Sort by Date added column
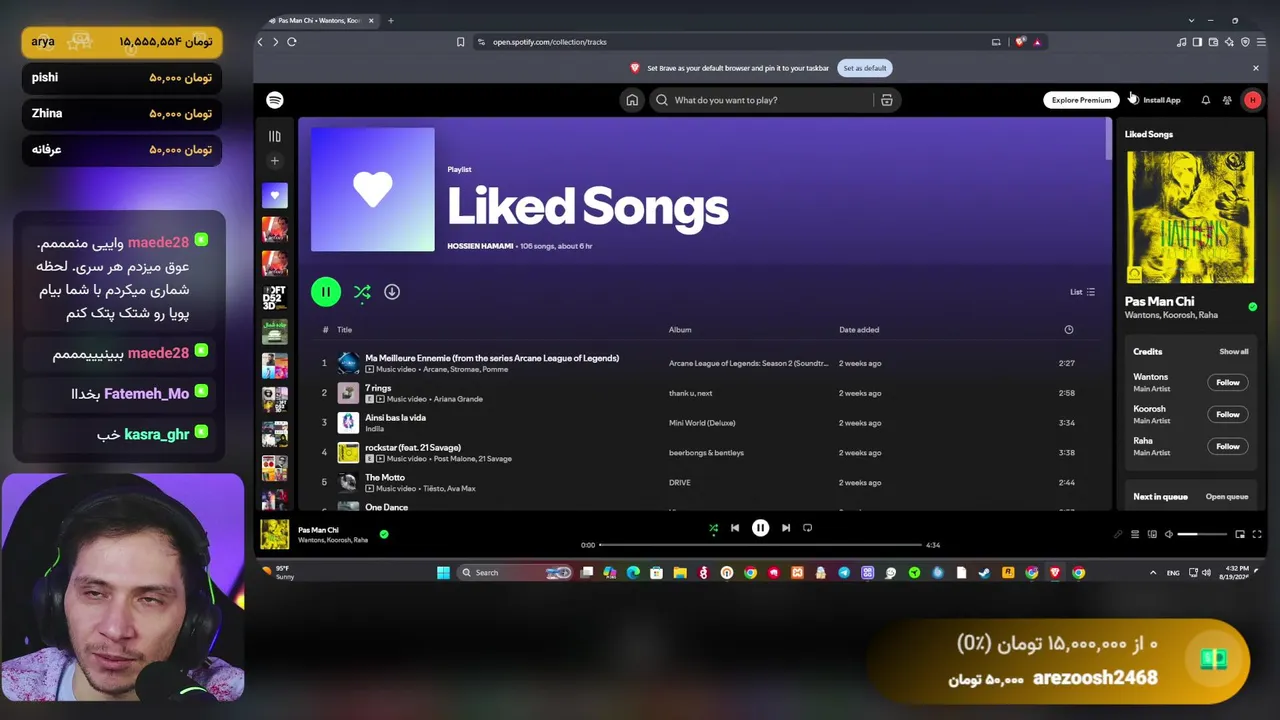Viewport: 1280px width, 720px height. (x=859, y=330)
